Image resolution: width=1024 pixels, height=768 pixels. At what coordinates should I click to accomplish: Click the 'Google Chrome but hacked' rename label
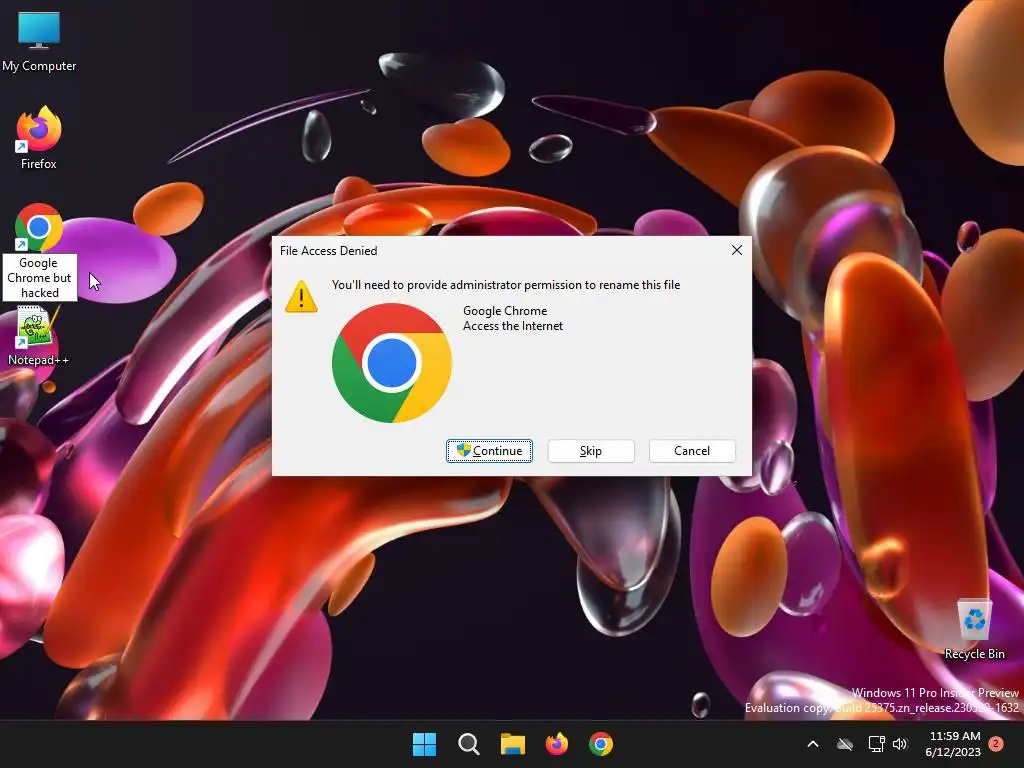(x=39, y=278)
